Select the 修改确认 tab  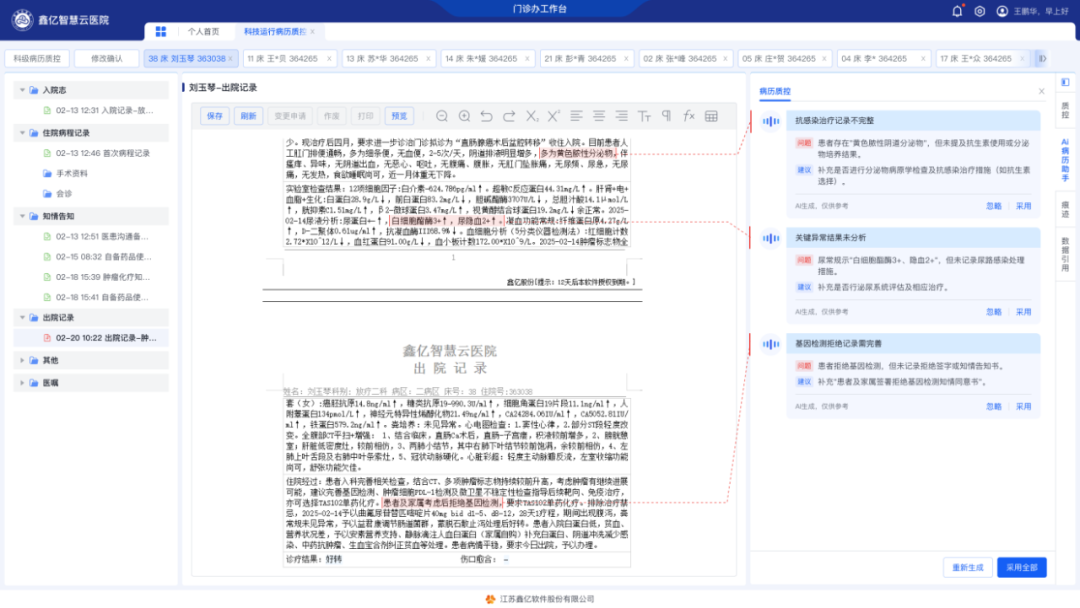click(107, 59)
